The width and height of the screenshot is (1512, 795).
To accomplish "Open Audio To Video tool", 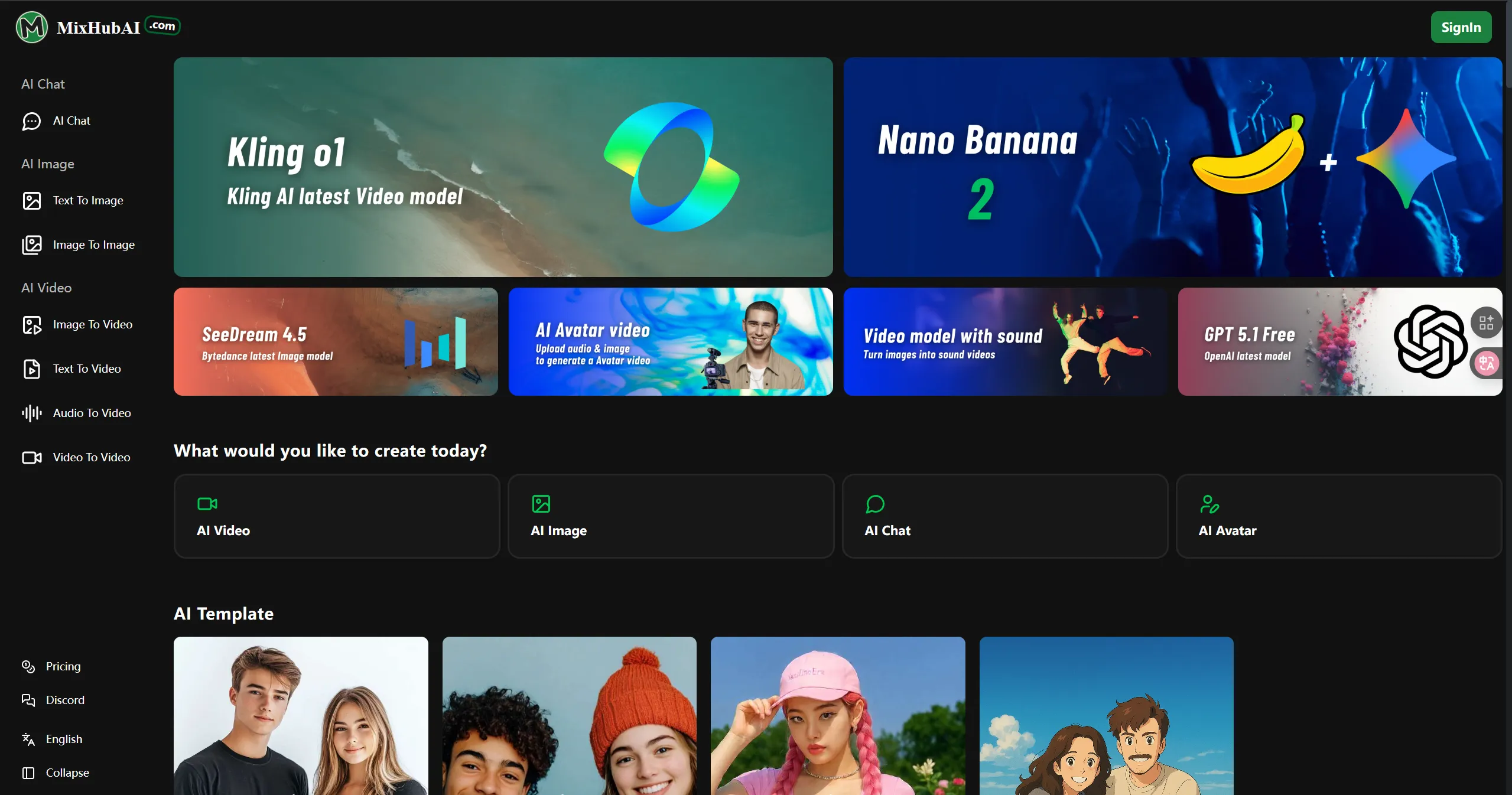I will tap(92, 413).
